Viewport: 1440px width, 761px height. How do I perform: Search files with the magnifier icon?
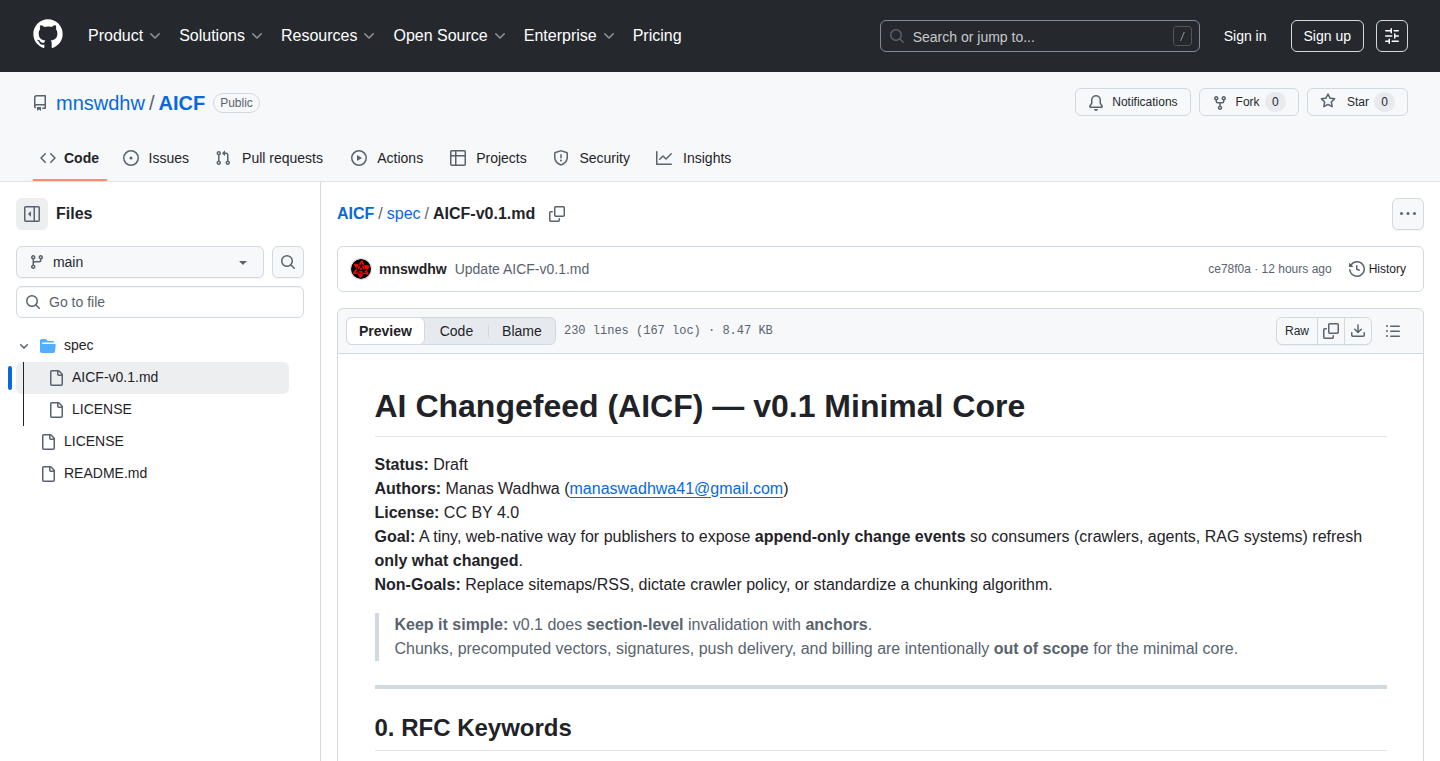click(288, 262)
